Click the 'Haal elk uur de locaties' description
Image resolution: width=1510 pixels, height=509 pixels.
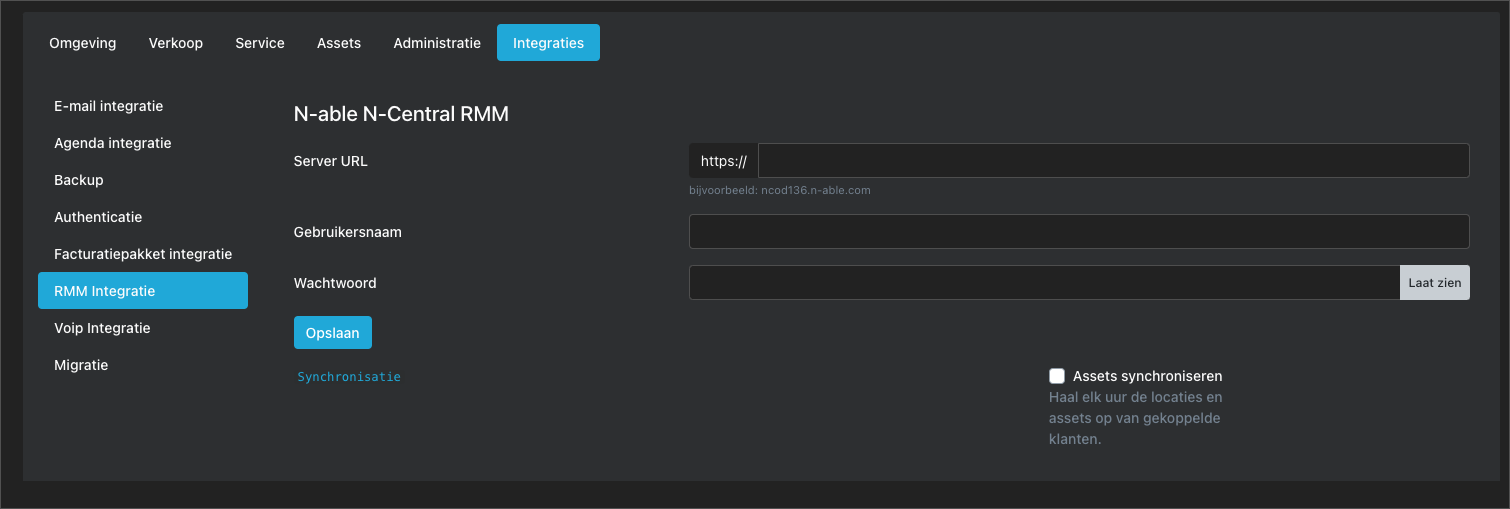(1136, 418)
